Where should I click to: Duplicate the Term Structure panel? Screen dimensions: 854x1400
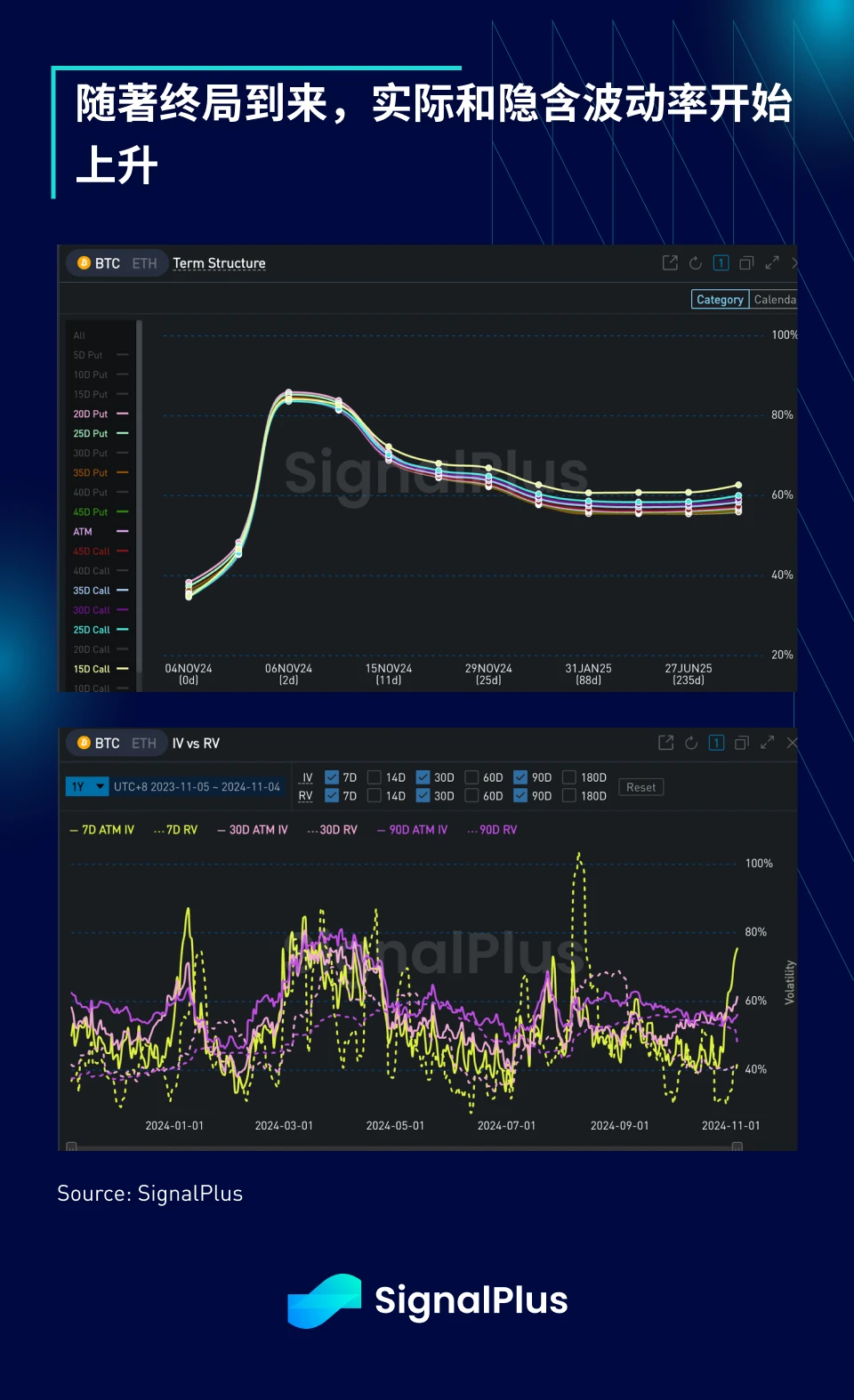coord(746,263)
